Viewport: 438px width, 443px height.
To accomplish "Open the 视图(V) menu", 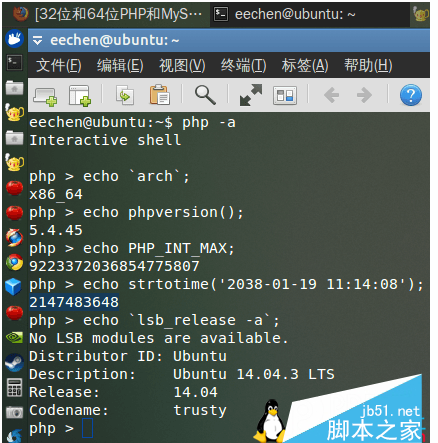I will [x=182, y=65].
